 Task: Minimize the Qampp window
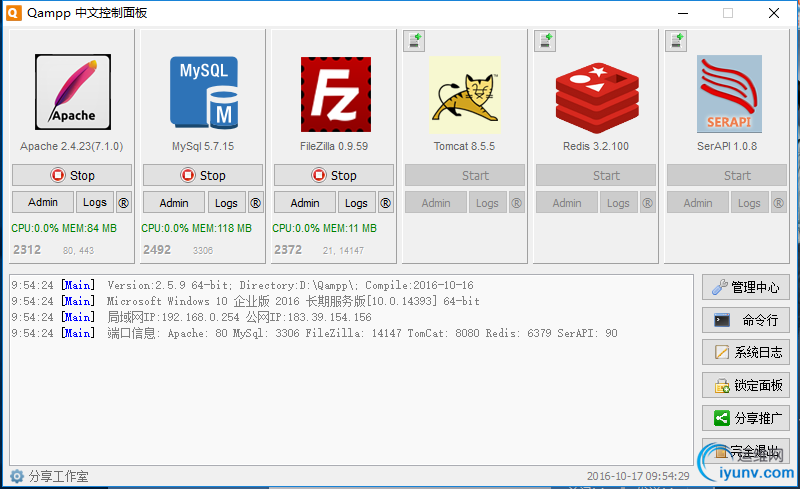(683, 13)
